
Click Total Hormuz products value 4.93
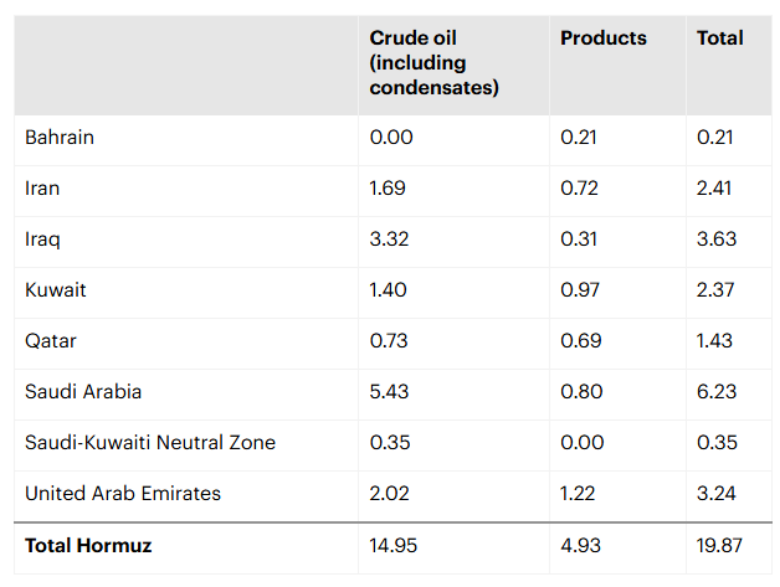[581, 546]
